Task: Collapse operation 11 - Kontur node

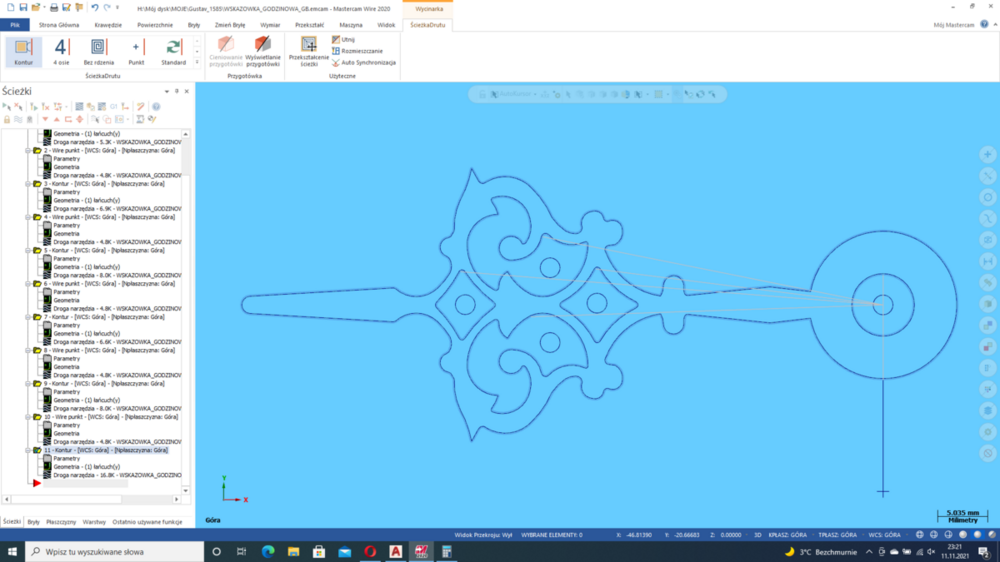Action: pos(28,450)
